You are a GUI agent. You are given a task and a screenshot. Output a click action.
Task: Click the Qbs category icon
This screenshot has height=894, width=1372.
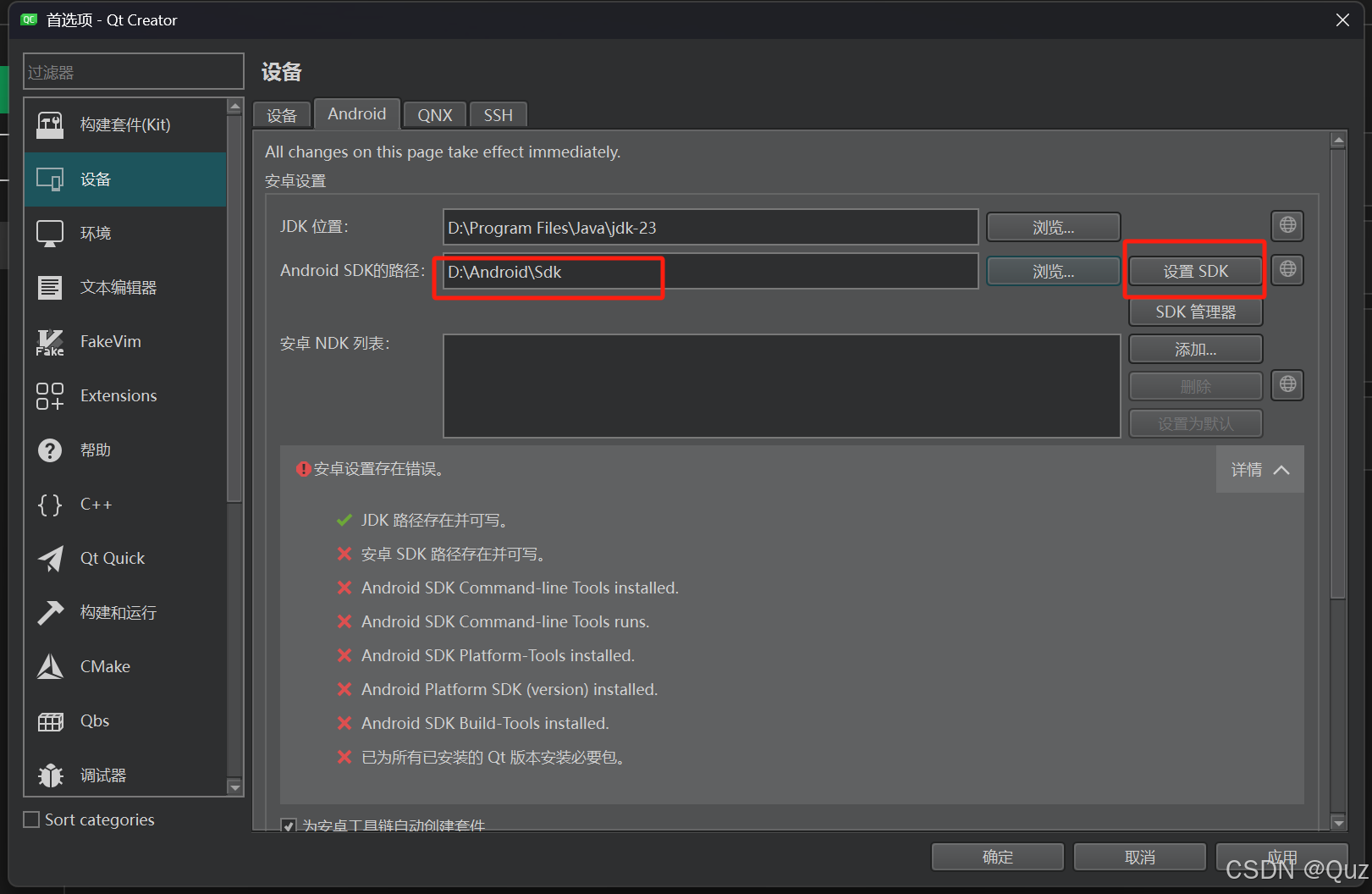50,721
